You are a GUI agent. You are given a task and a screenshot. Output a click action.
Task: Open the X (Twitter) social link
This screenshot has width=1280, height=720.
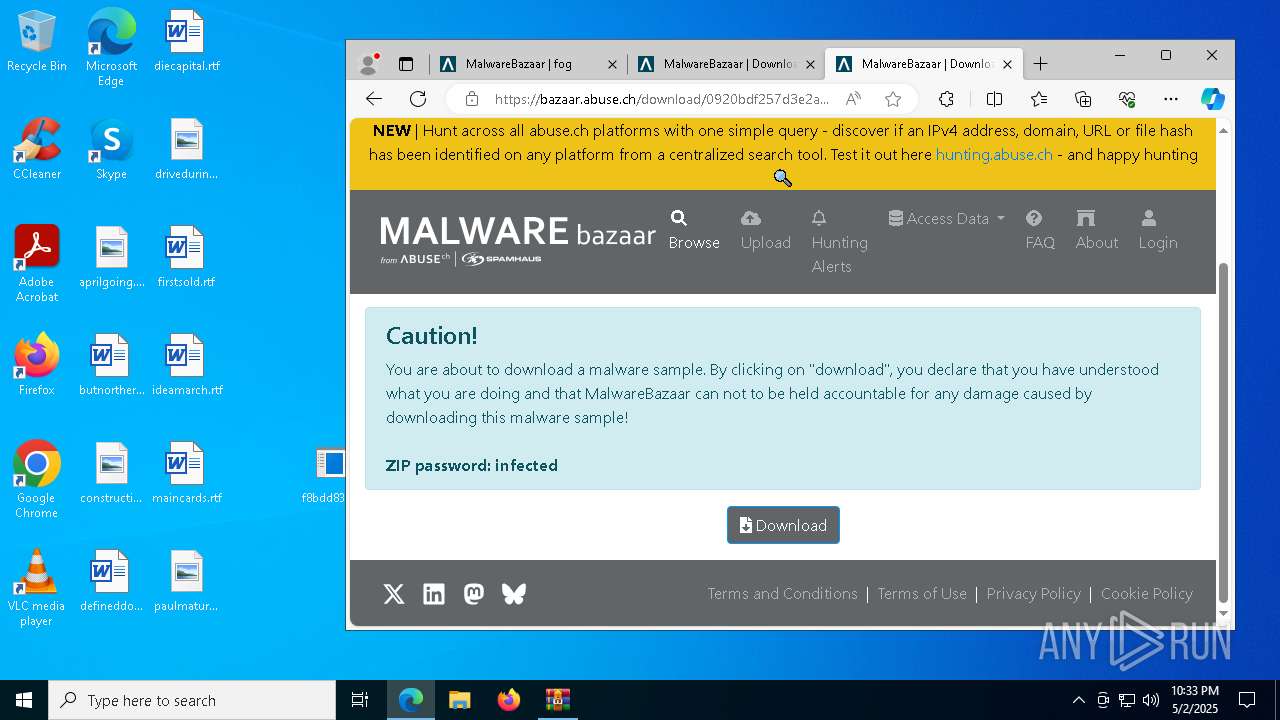[394, 594]
